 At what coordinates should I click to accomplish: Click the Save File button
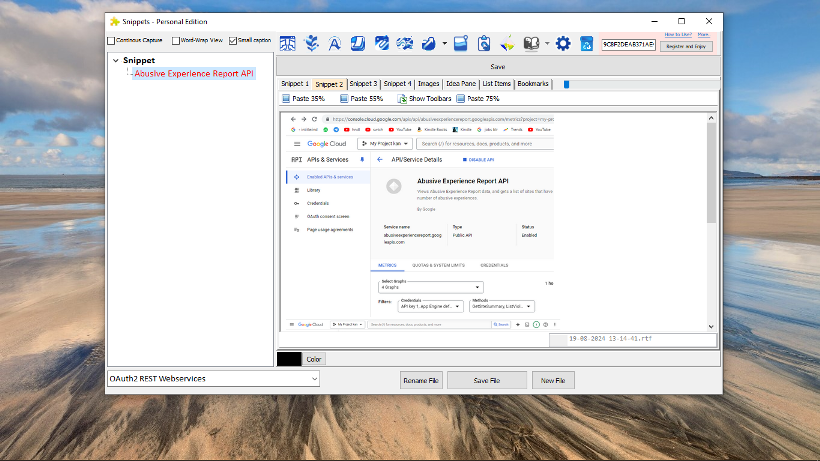point(487,381)
